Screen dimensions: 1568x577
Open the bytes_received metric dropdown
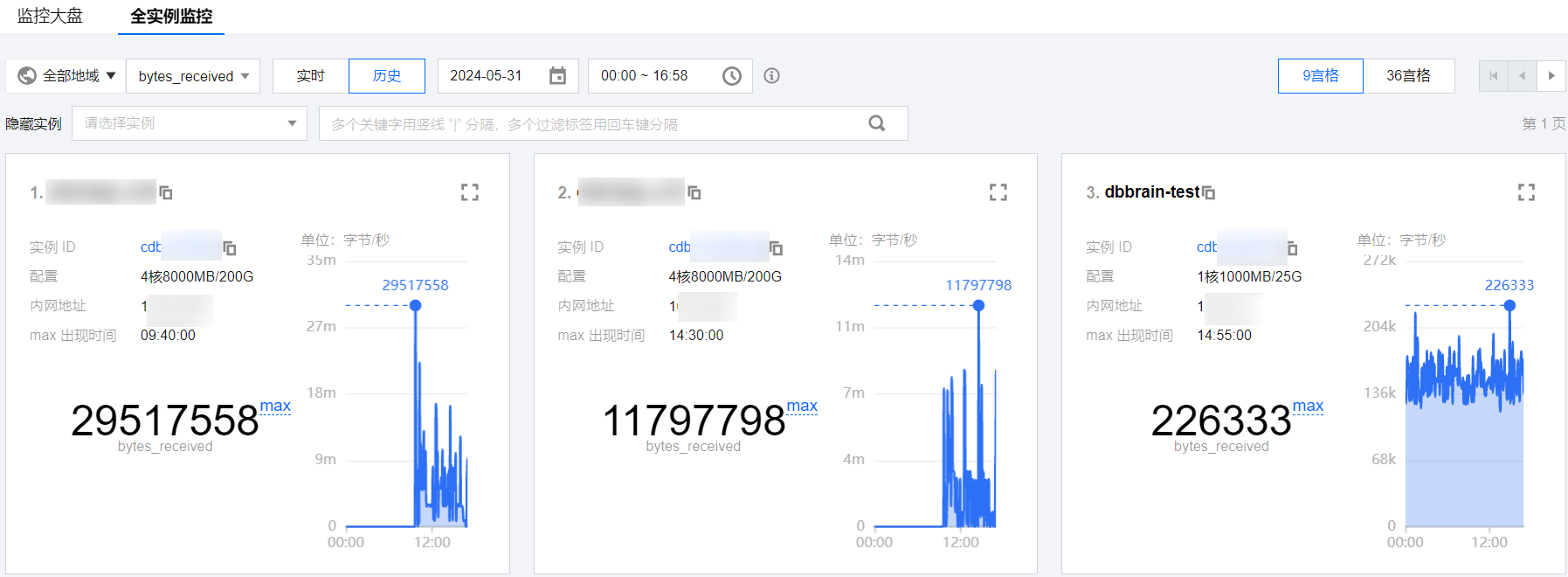click(x=193, y=76)
